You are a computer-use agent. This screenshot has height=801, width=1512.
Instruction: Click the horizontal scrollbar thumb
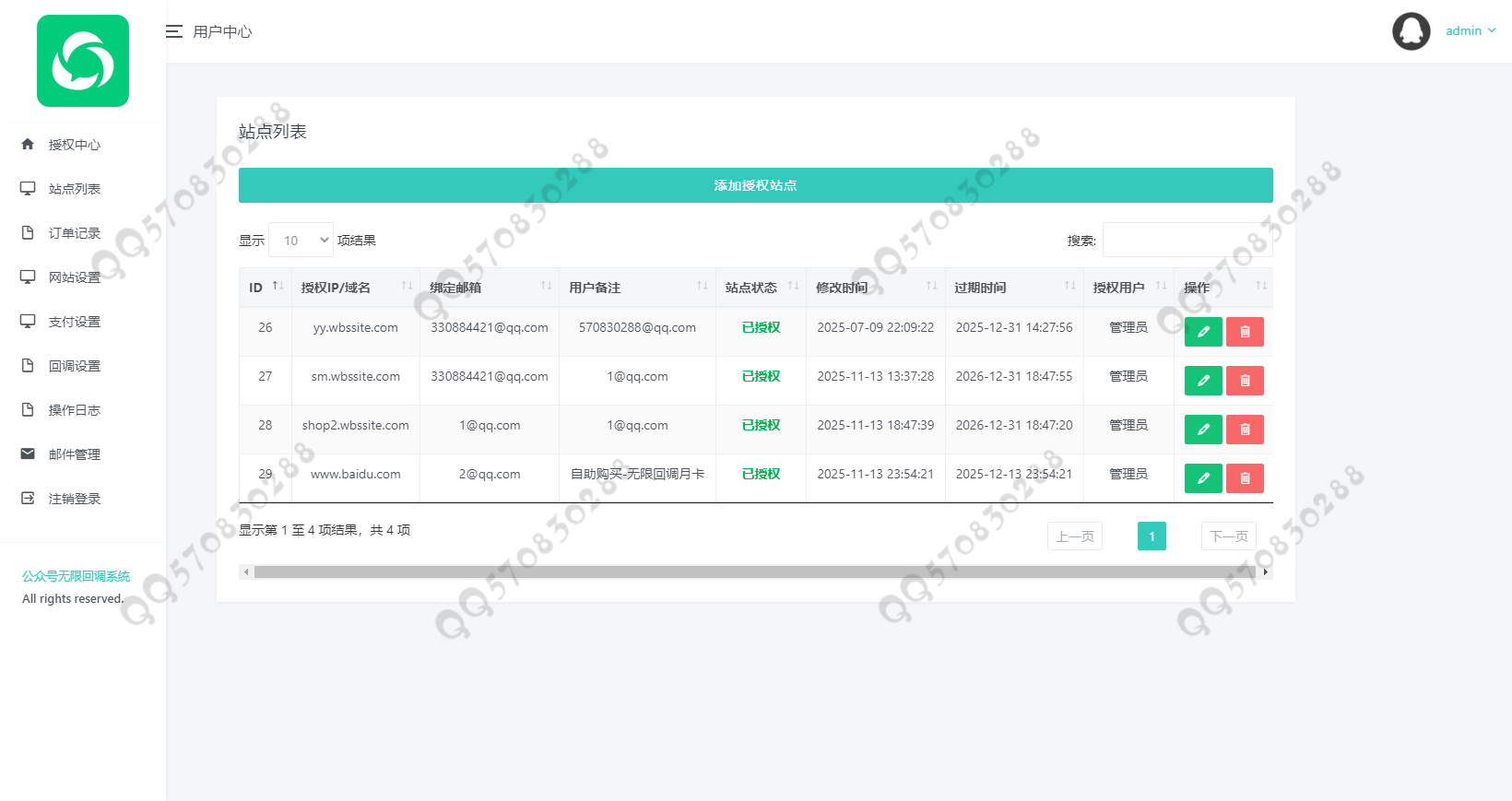pyautogui.click(x=754, y=572)
